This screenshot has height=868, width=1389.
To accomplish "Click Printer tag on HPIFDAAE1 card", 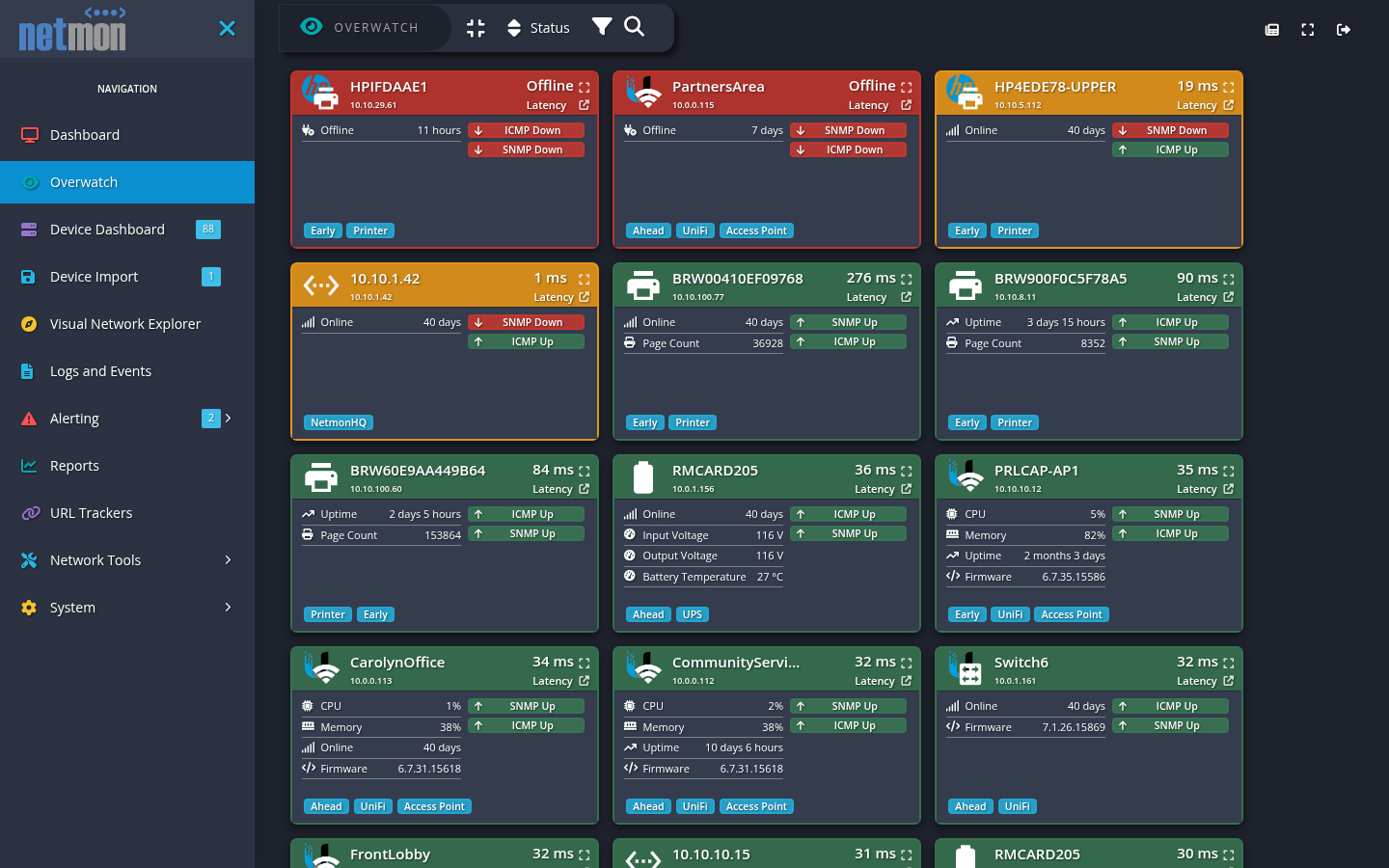I will pos(370,231).
